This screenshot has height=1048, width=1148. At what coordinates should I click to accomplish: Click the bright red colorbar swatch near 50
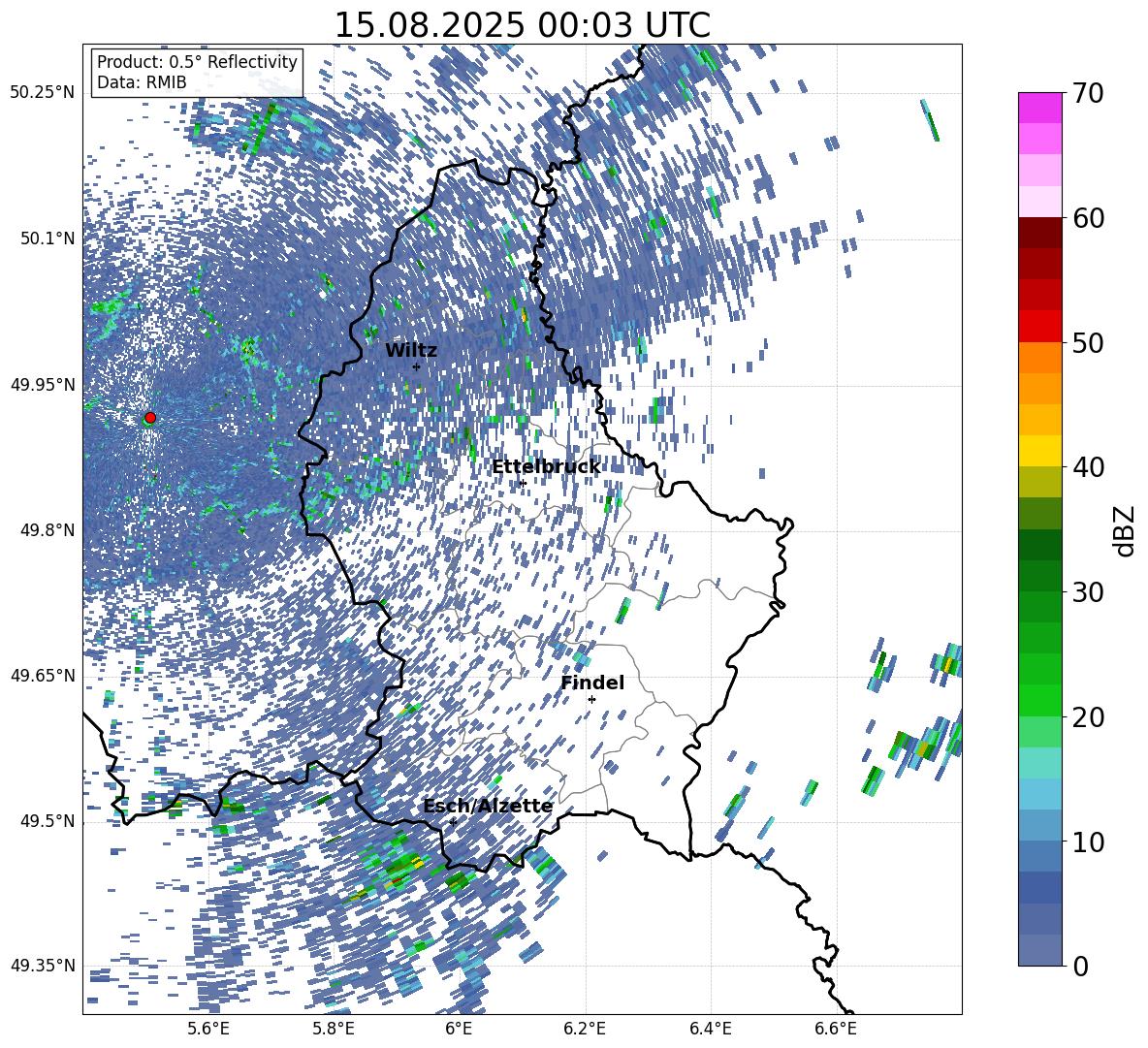1039,327
